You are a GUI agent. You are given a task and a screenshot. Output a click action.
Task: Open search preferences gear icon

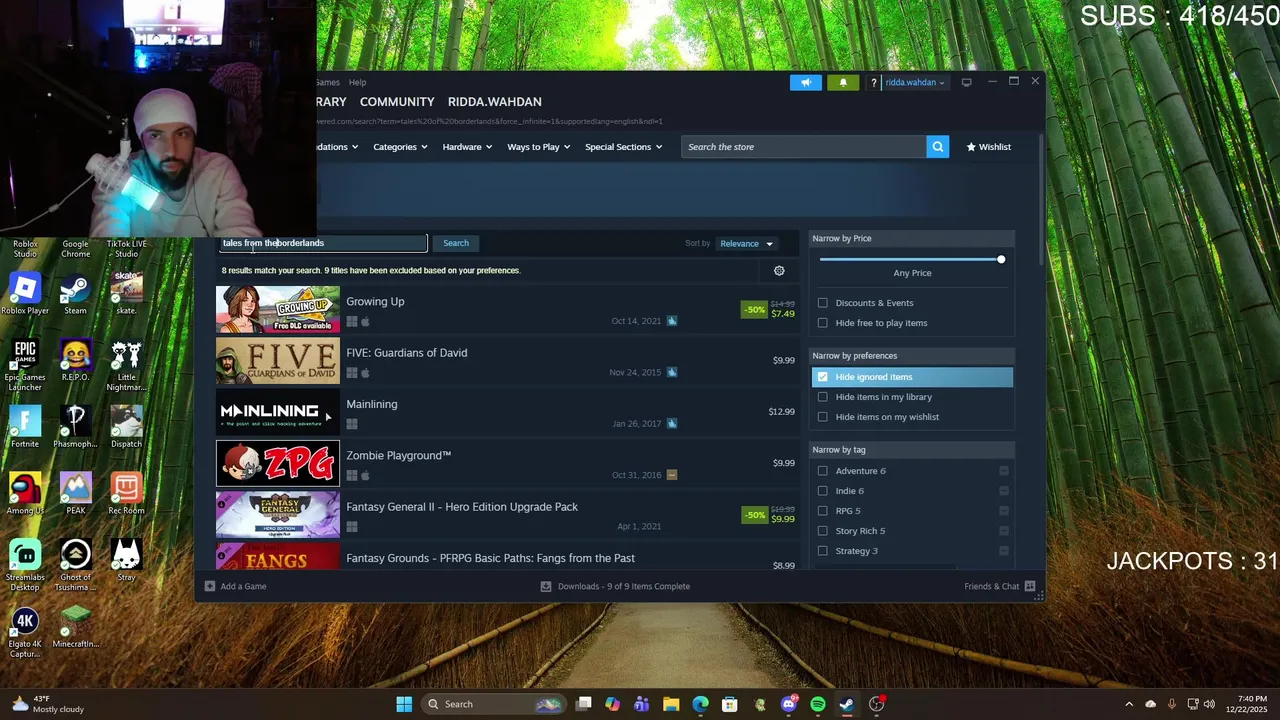pyautogui.click(x=779, y=270)
